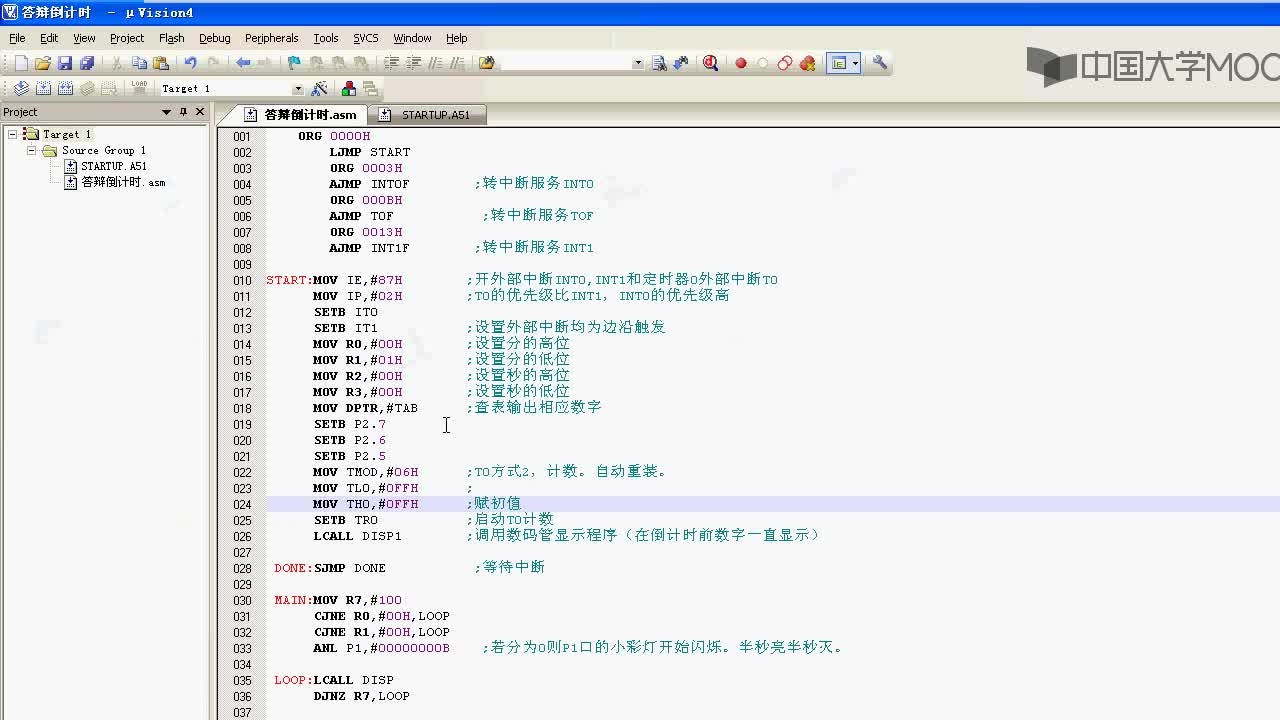The width and height of the screenshot is (1280, 720).
Task: Unindent the selected lines
Action: tap(414, 63)
